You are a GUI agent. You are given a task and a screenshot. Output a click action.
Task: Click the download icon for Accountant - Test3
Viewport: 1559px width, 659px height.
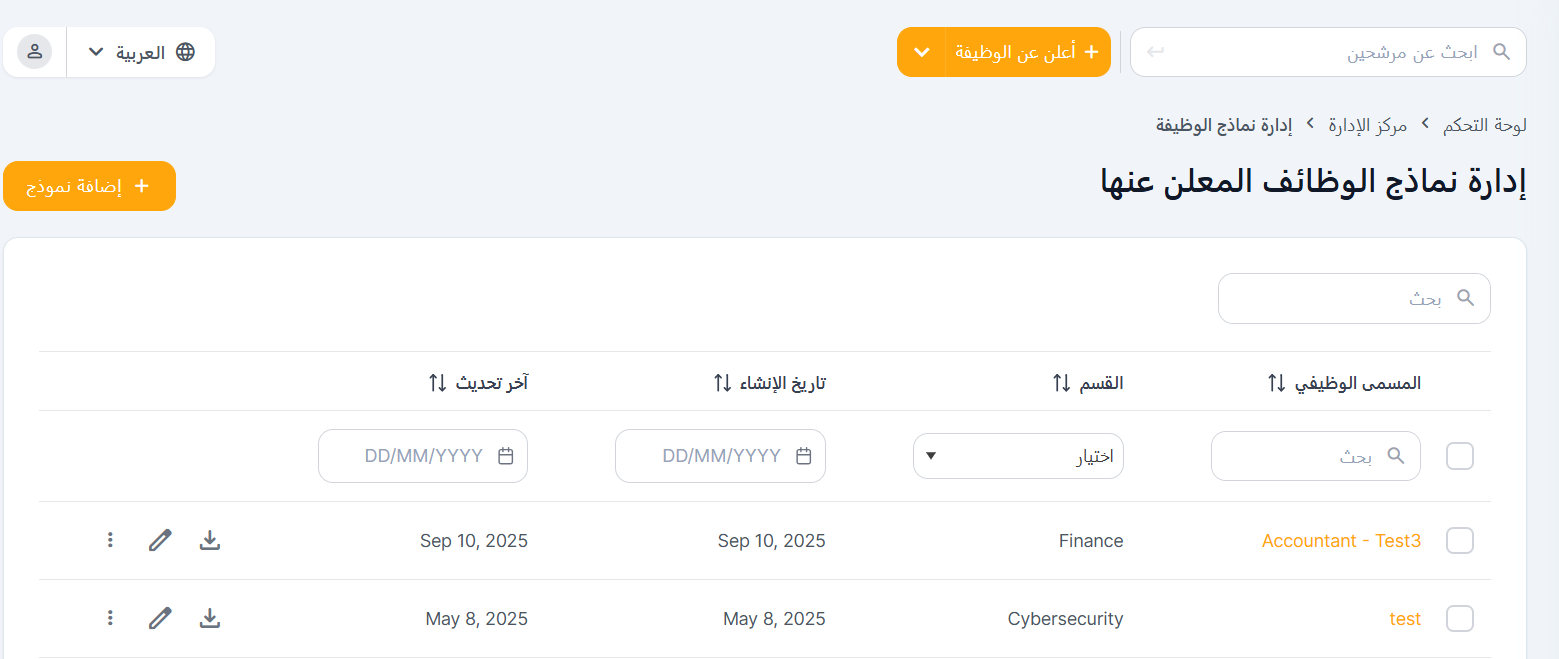(210, 541)
